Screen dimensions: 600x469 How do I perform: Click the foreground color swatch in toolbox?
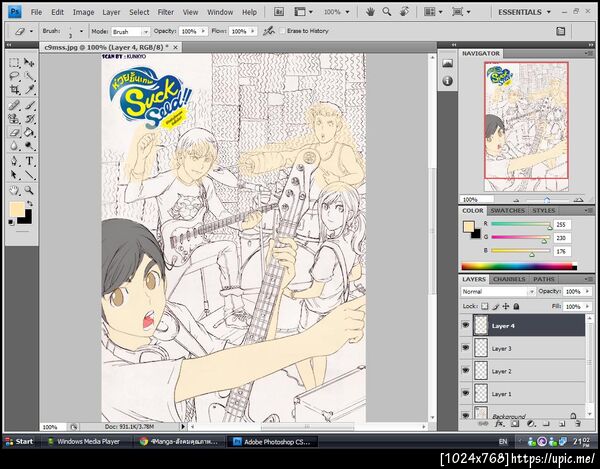click(x=16, y=210)
